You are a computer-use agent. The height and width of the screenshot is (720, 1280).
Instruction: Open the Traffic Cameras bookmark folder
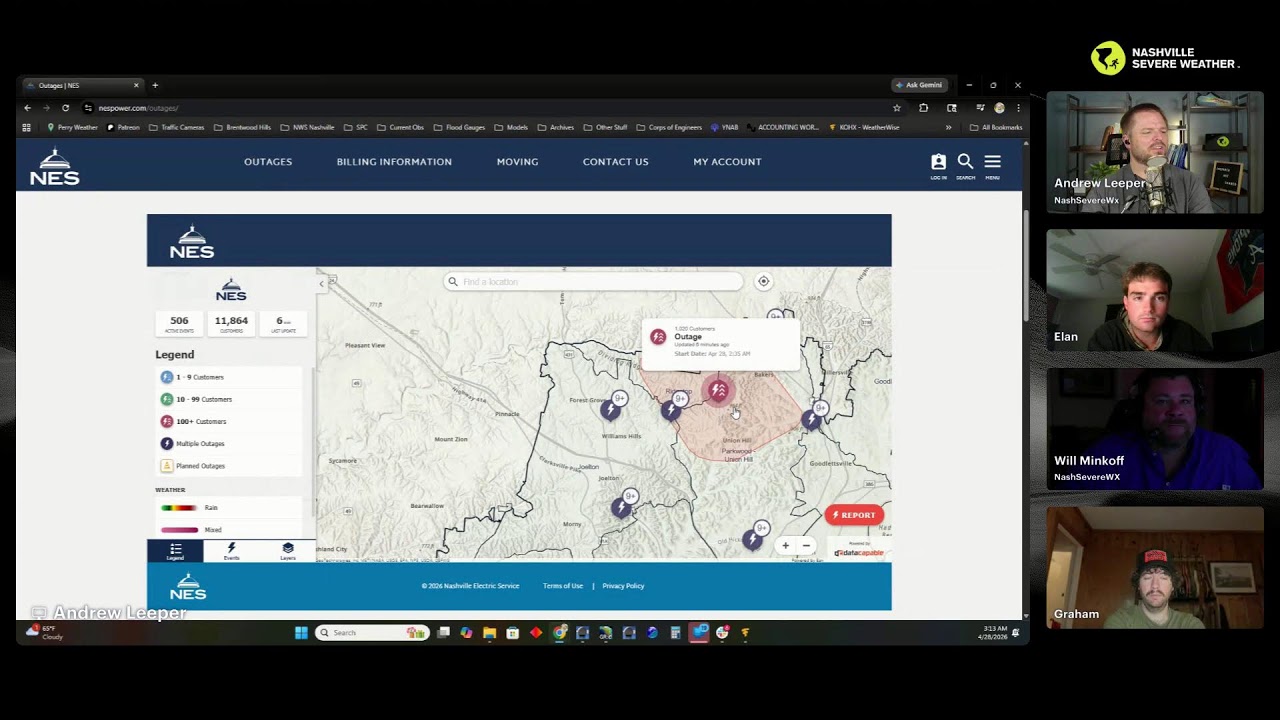pos(176,127)
